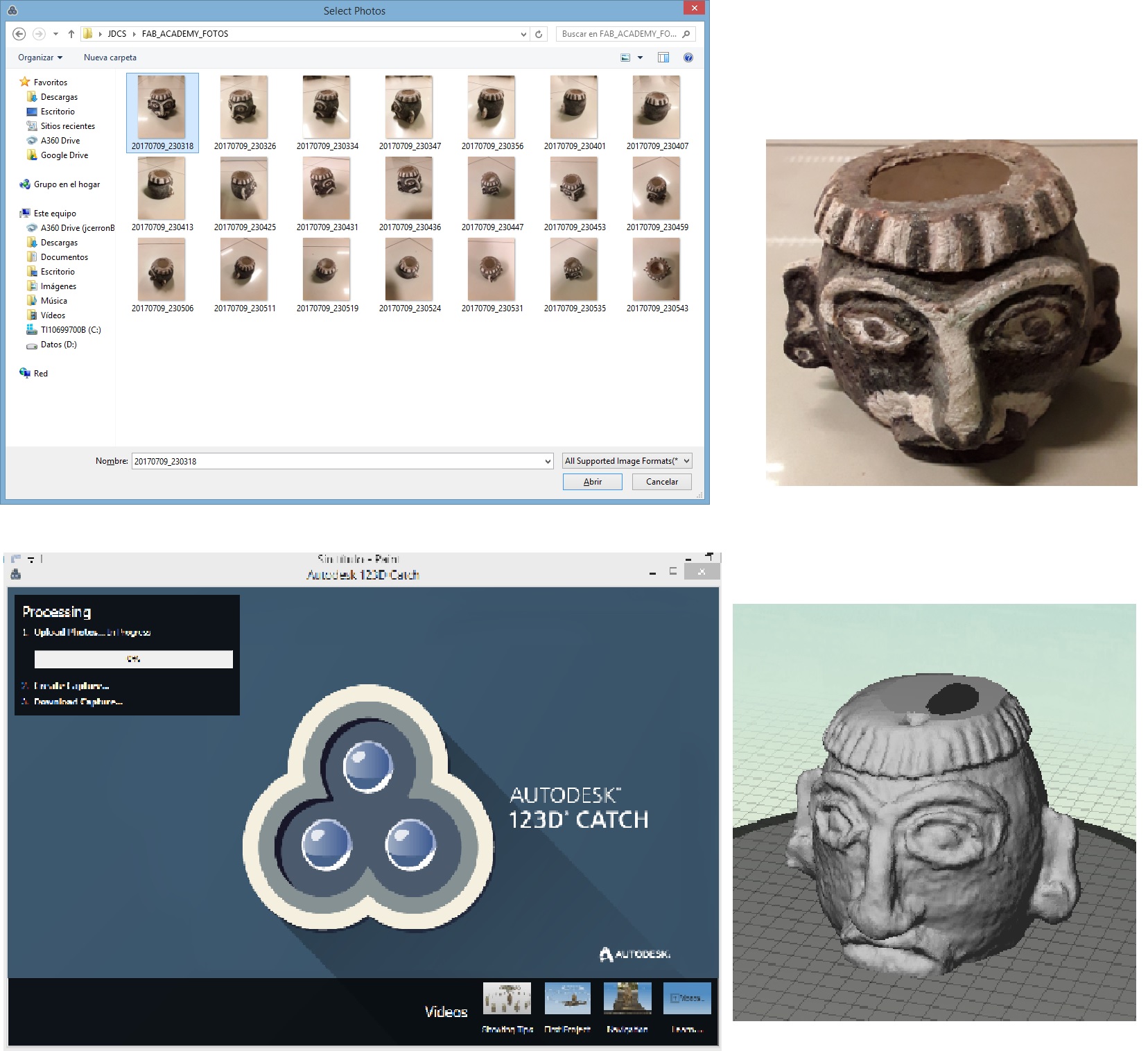Select photo 20170709_230334 thumbnail

click(327, 107)
